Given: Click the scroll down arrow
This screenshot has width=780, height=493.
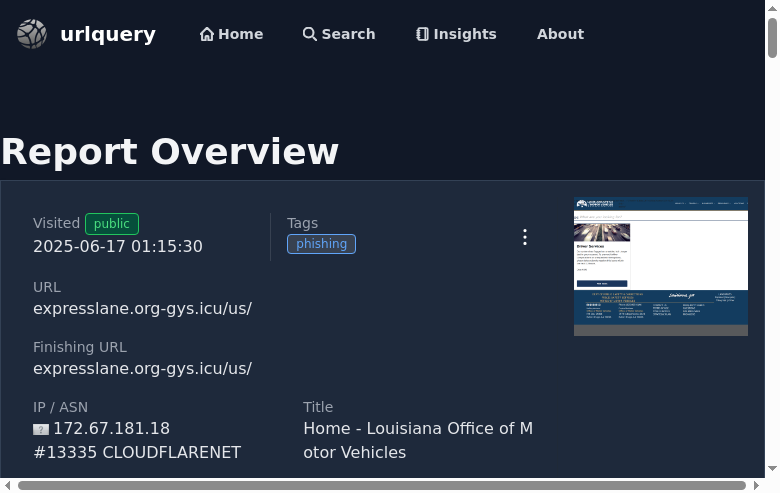Looking at the screenshot, I should point(773,469).
